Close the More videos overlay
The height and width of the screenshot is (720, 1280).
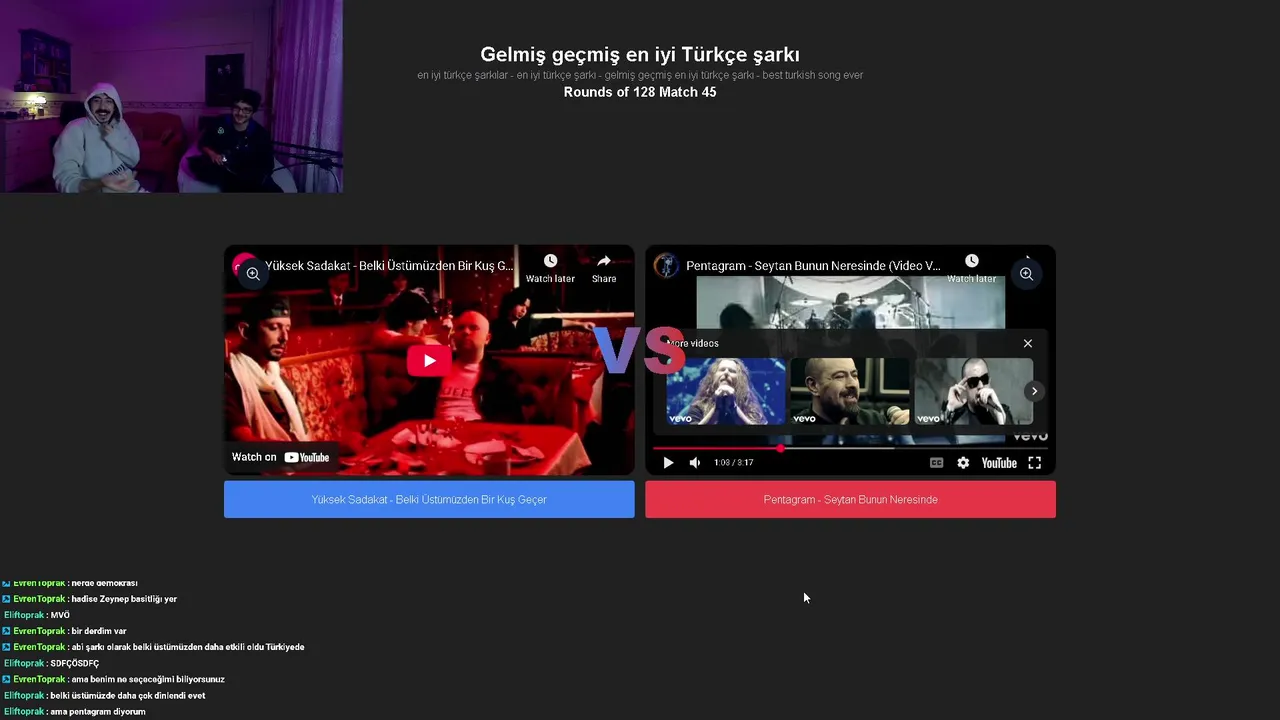click(x=1027, y=343)
